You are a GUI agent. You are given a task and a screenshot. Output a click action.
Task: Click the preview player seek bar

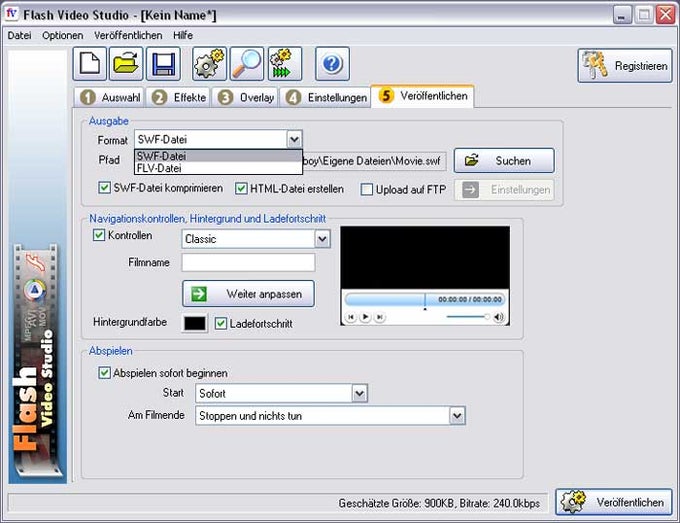[425, 300]
